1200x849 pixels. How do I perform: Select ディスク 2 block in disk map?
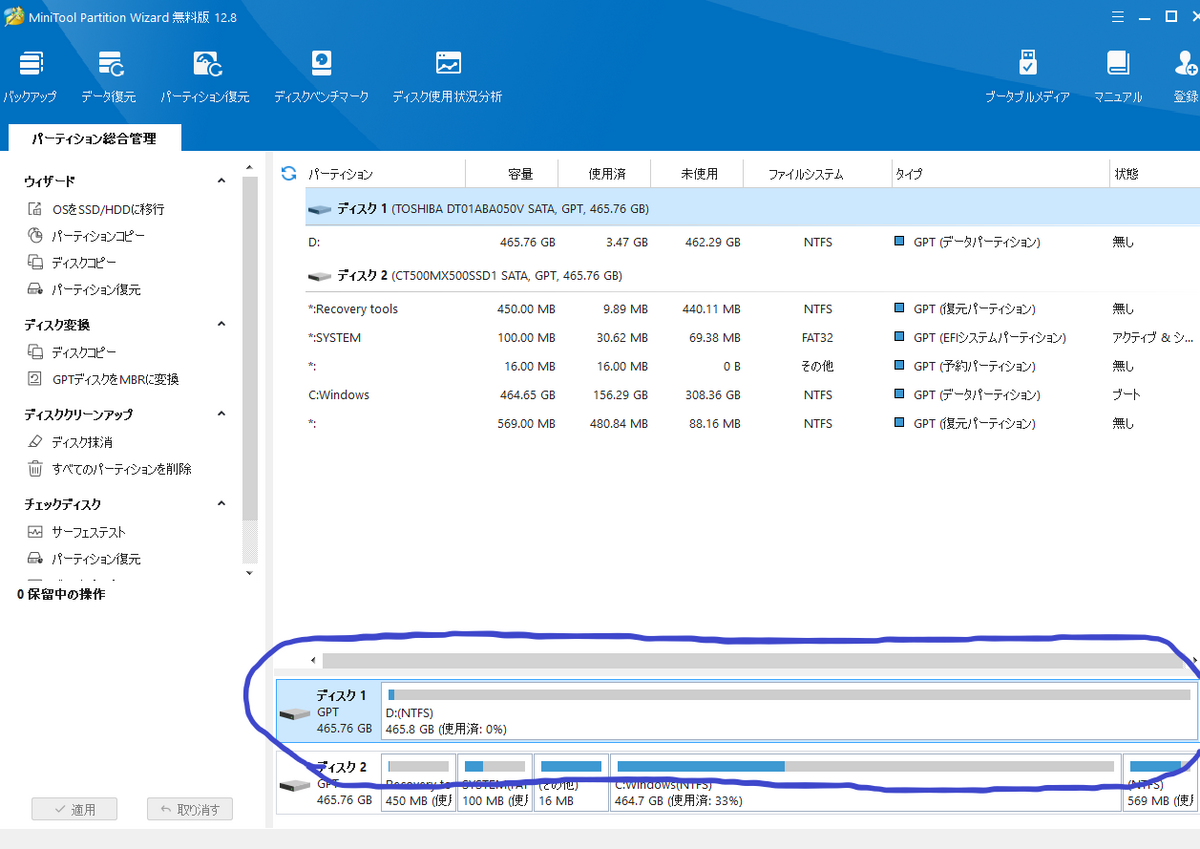pyautogui.click(x=328, y=784)
